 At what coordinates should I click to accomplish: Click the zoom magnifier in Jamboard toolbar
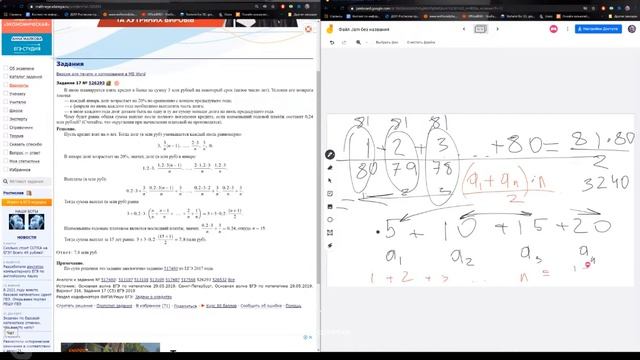[358, 42]
